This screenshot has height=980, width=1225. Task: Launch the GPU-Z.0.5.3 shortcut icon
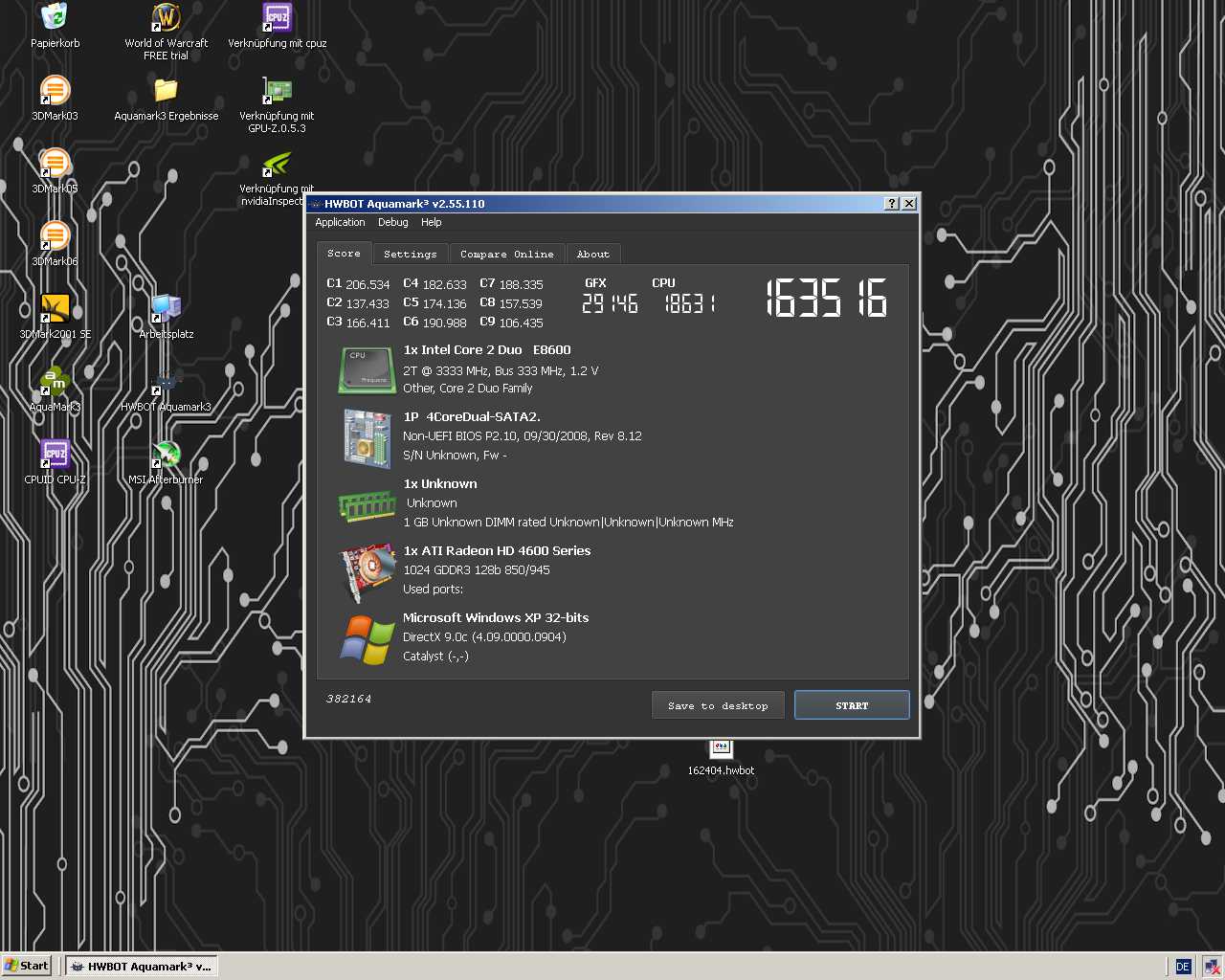[x=277, y=90]
